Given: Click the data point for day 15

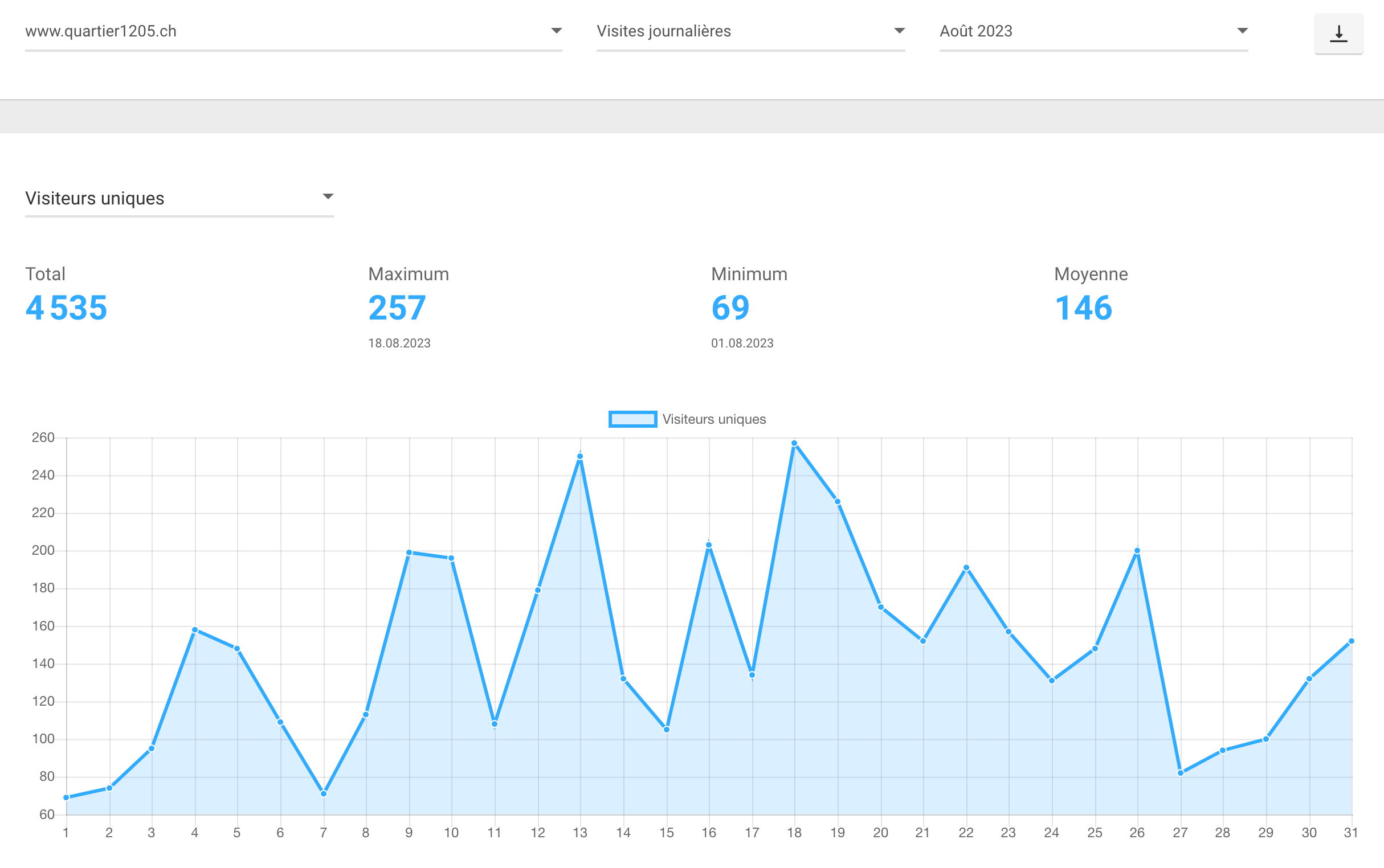Looking at the screenshot, I should [666, 730].
